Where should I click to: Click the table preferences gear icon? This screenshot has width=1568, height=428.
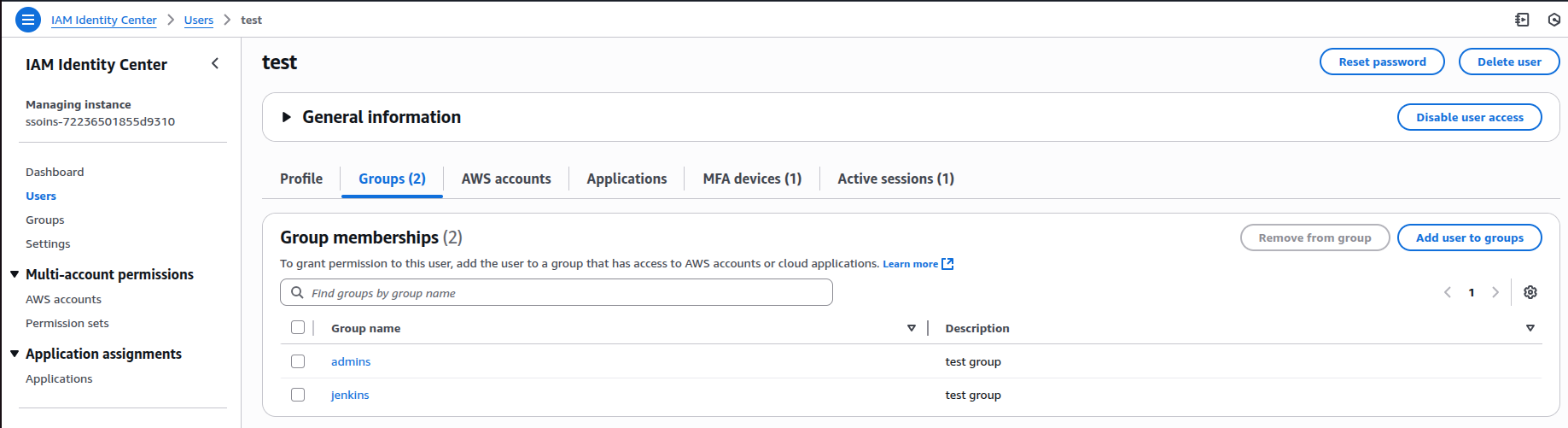[x=1530, y=292]
